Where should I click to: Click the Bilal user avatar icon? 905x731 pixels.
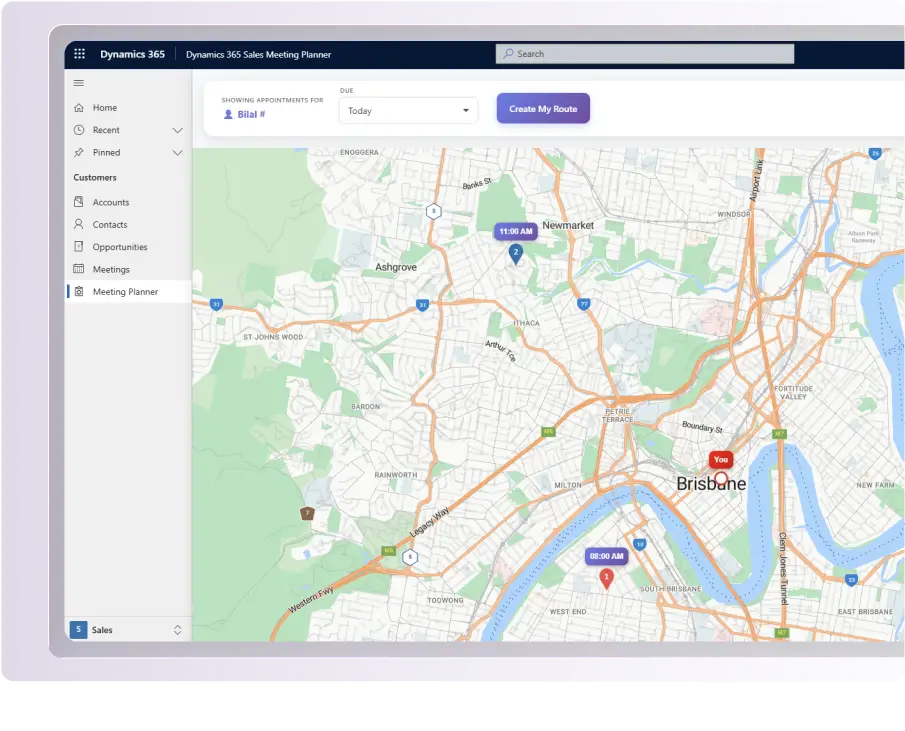pyautogui.click(x=228, y=114)
